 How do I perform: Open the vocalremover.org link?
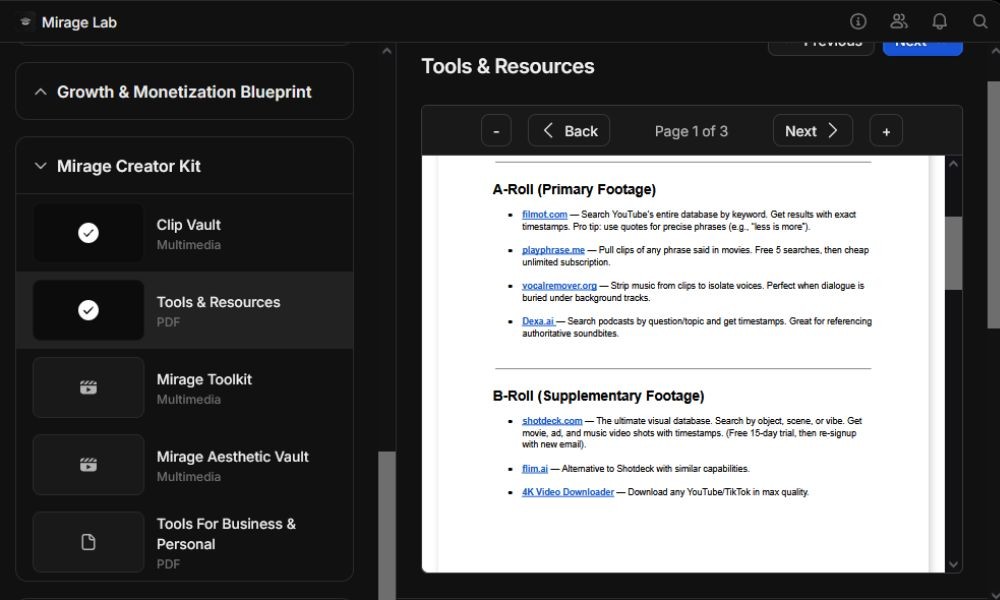559,286
